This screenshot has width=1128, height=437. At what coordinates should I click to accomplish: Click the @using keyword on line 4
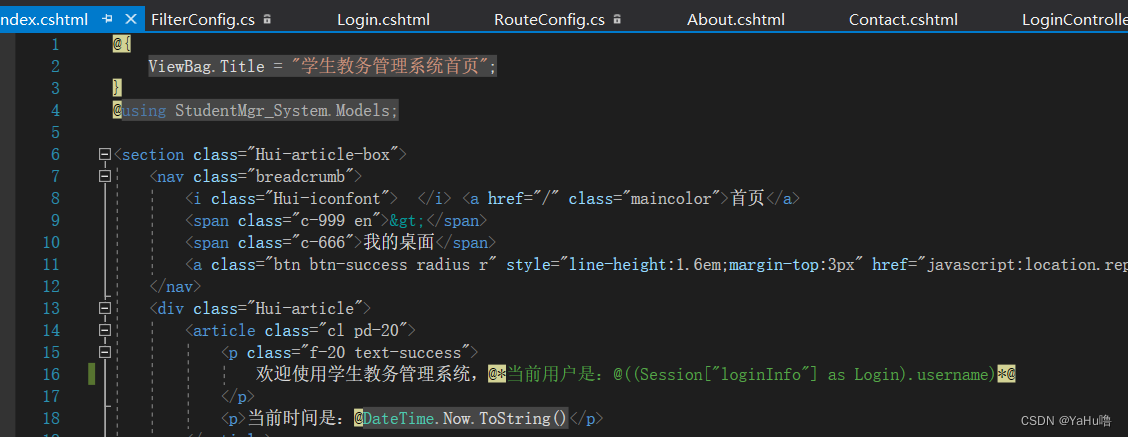140,110
